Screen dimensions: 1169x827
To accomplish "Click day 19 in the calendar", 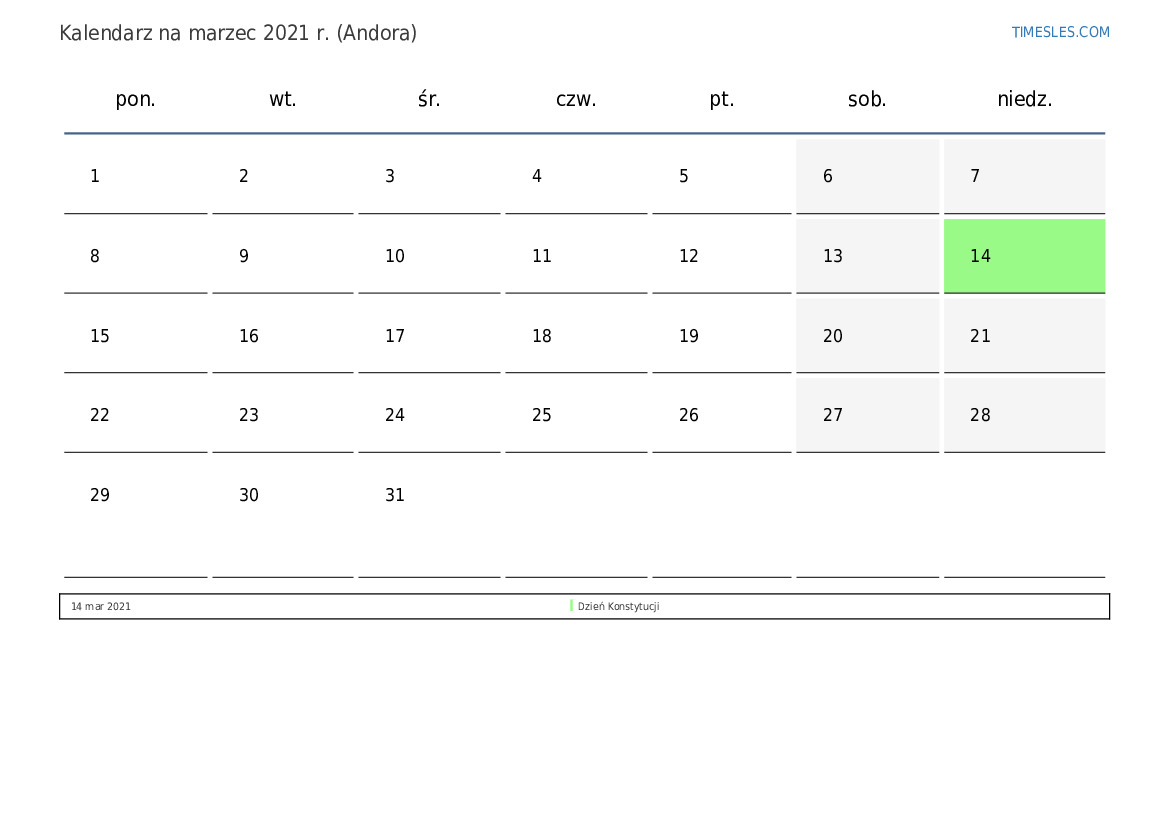I will point(722,336).
